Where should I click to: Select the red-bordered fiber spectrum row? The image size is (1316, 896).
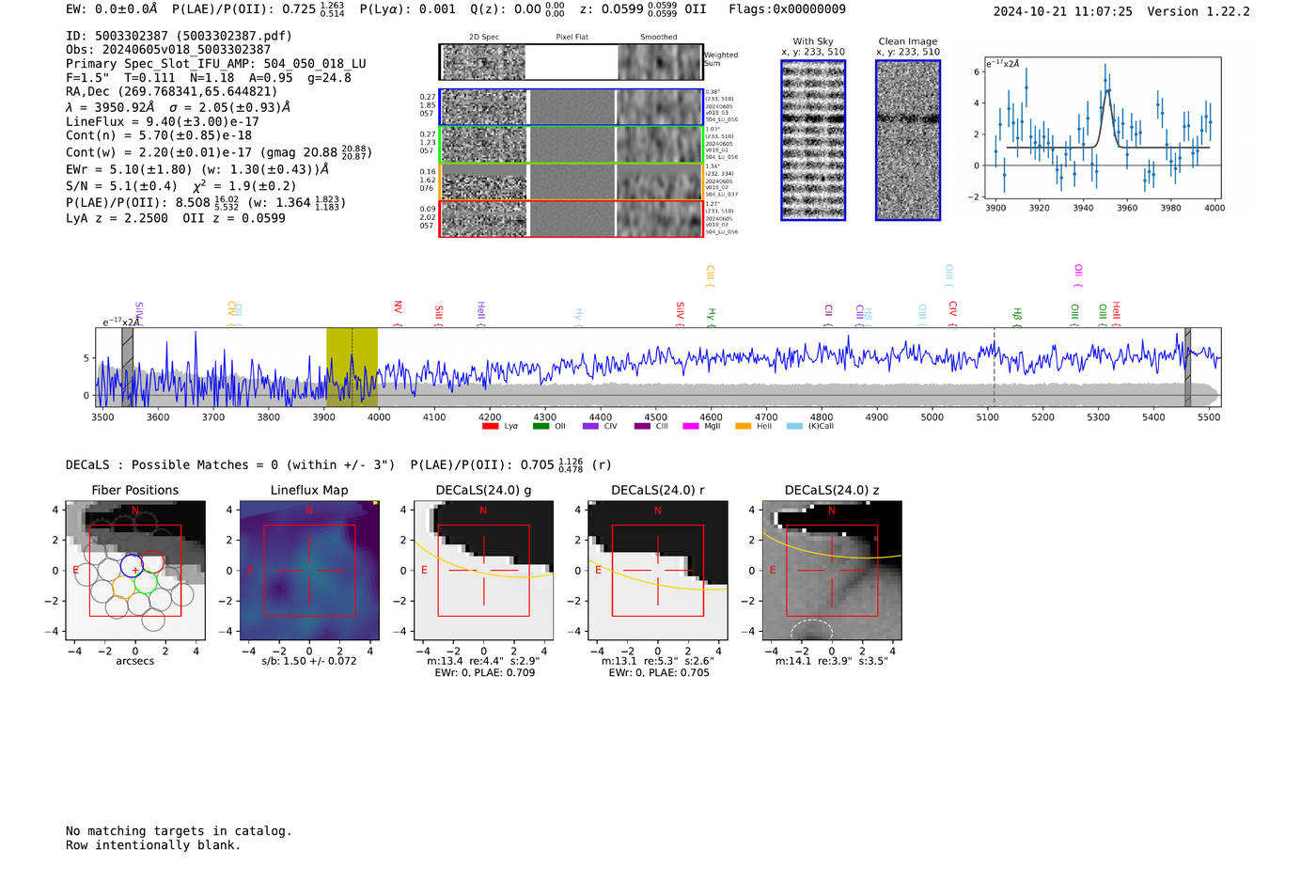coord(571,218)
